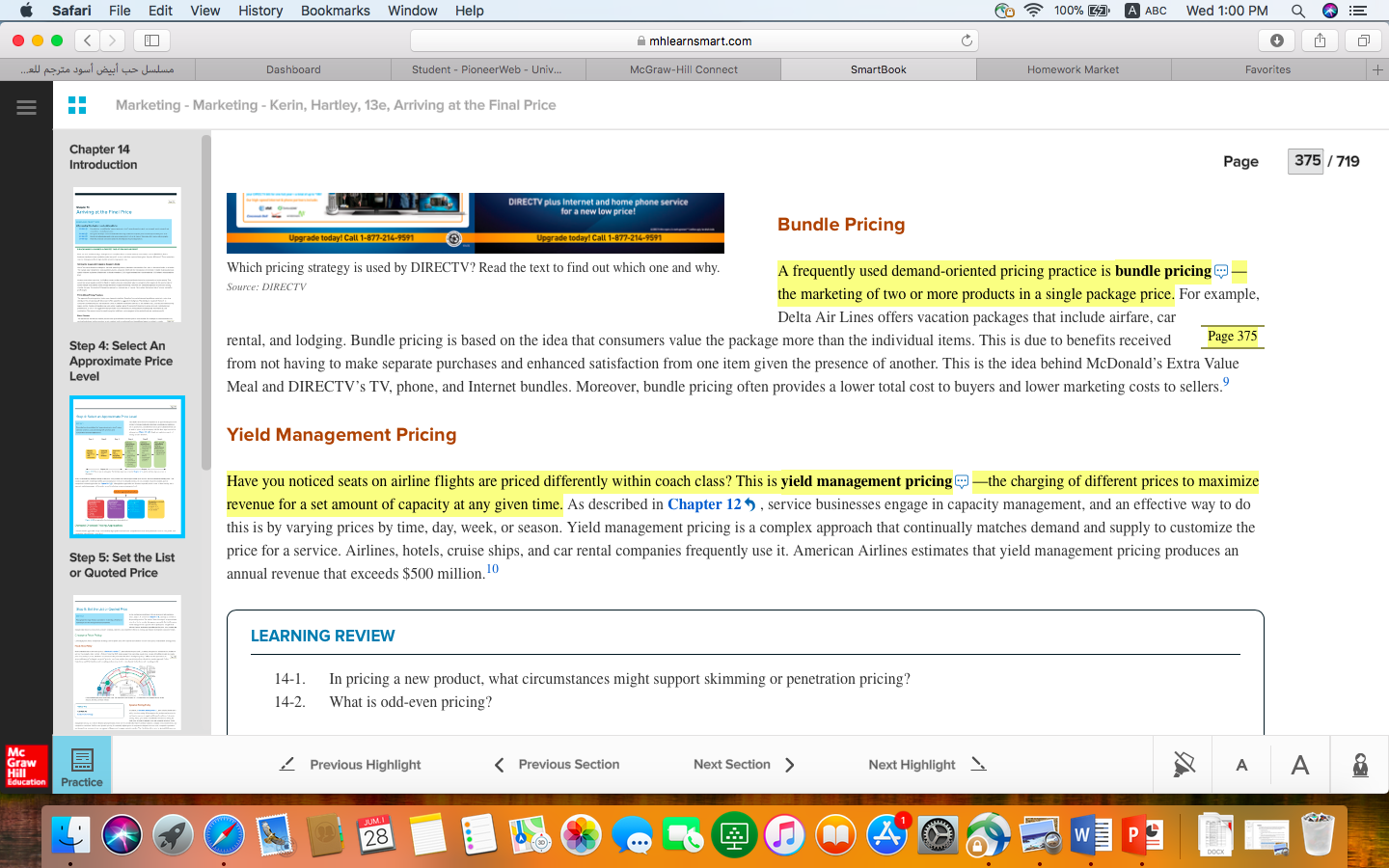Toggle the Safari sidebar button
The image size is (1389, 868).
[151, 41]
